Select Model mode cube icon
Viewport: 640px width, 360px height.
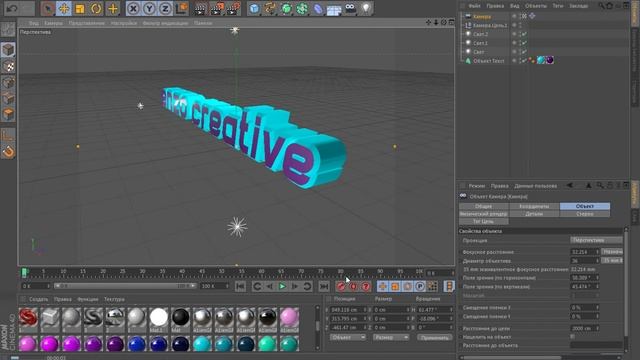click(8, 50)
